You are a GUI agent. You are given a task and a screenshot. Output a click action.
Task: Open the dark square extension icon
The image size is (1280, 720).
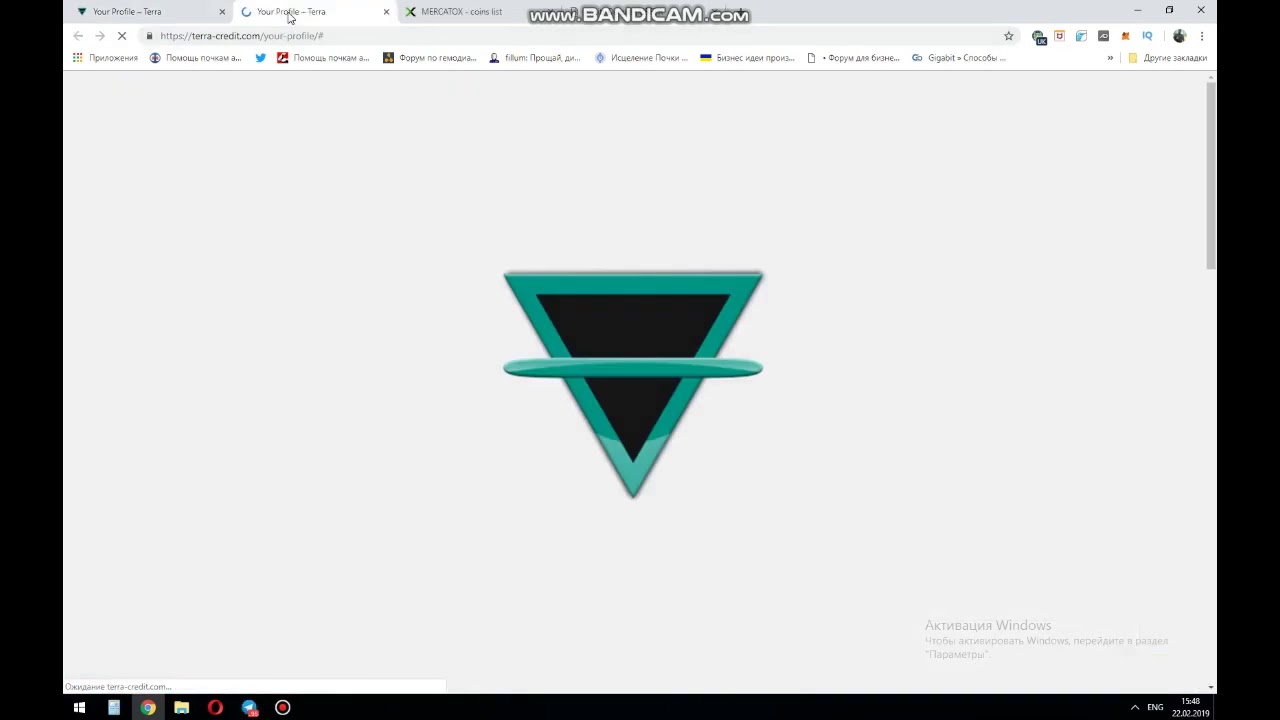tap(1103, 36)
